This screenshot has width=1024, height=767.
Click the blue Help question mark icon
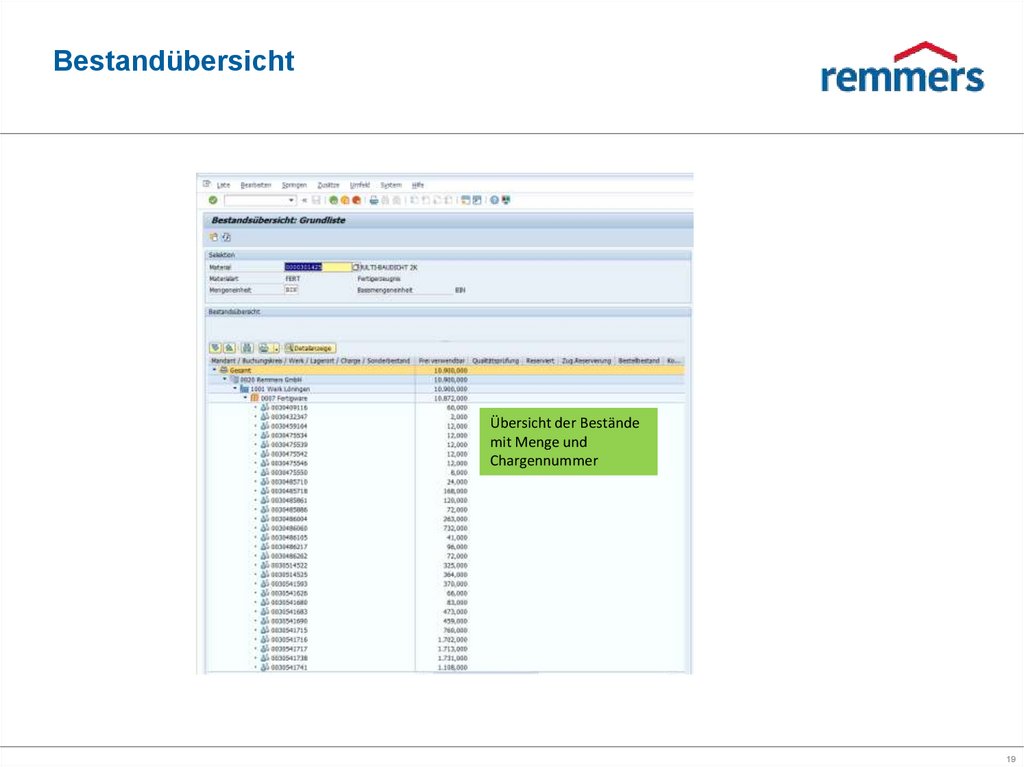494,200
